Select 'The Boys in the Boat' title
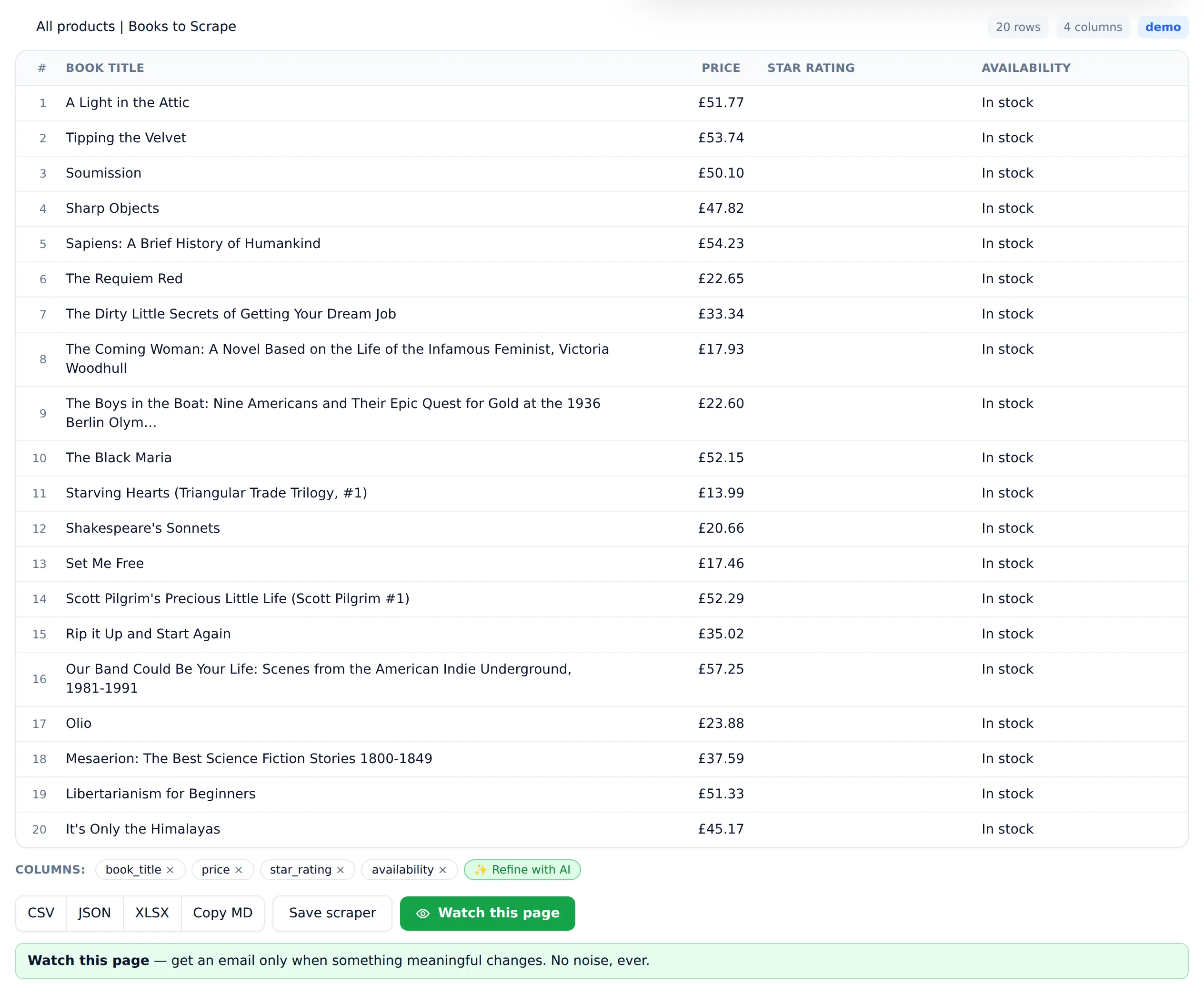This screenshot has width=1204, height=994. coord(333,413)
